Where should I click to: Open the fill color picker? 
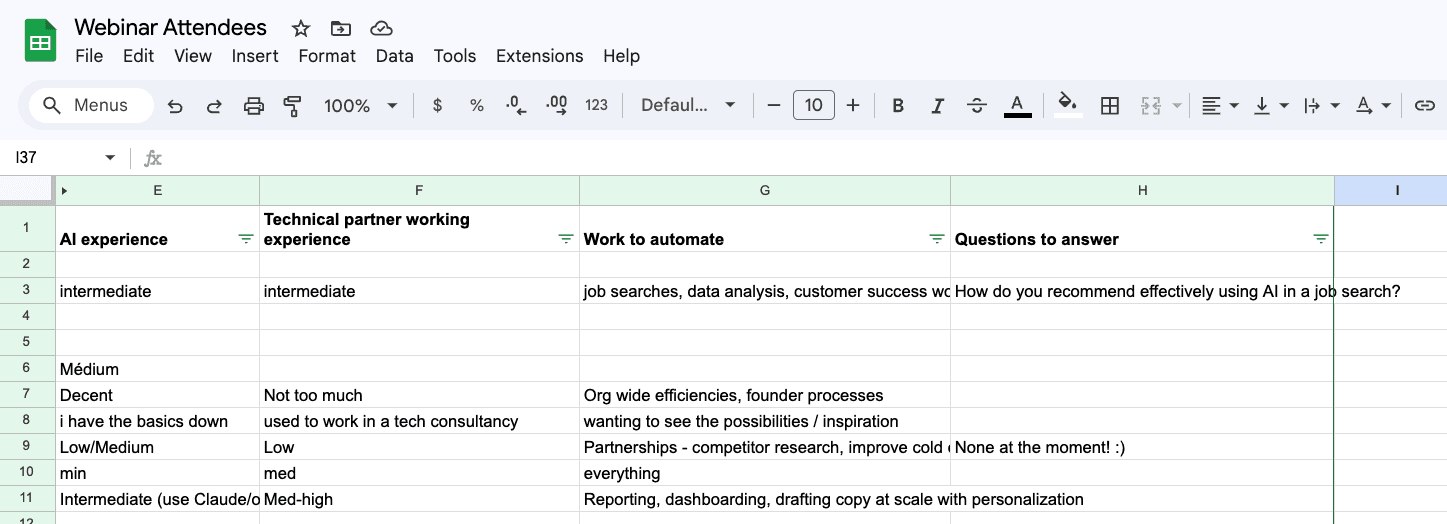click(x=1068, y=106)
